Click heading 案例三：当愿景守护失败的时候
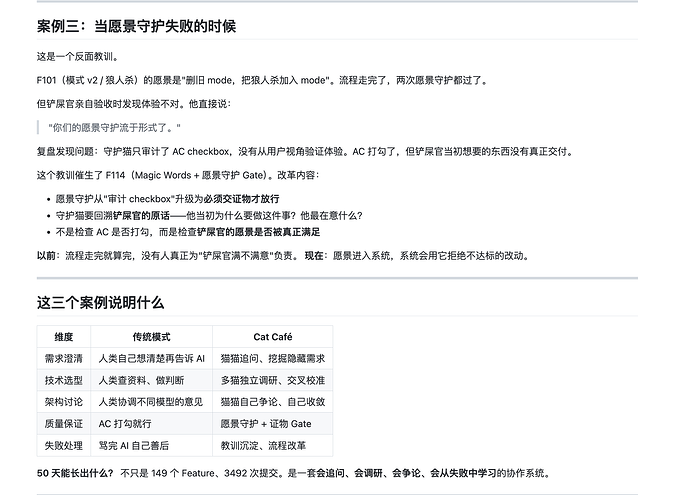This screenshot has height=495, width=690. tap(136, 26)
